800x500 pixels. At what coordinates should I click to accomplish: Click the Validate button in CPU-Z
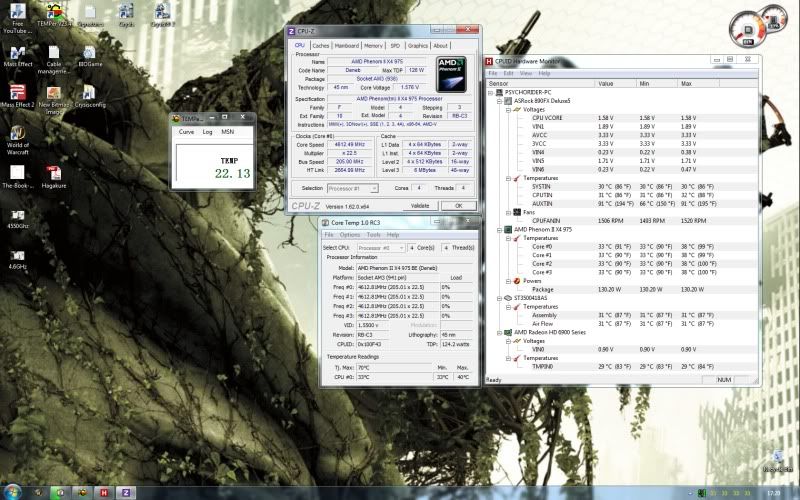pos(420,206)
